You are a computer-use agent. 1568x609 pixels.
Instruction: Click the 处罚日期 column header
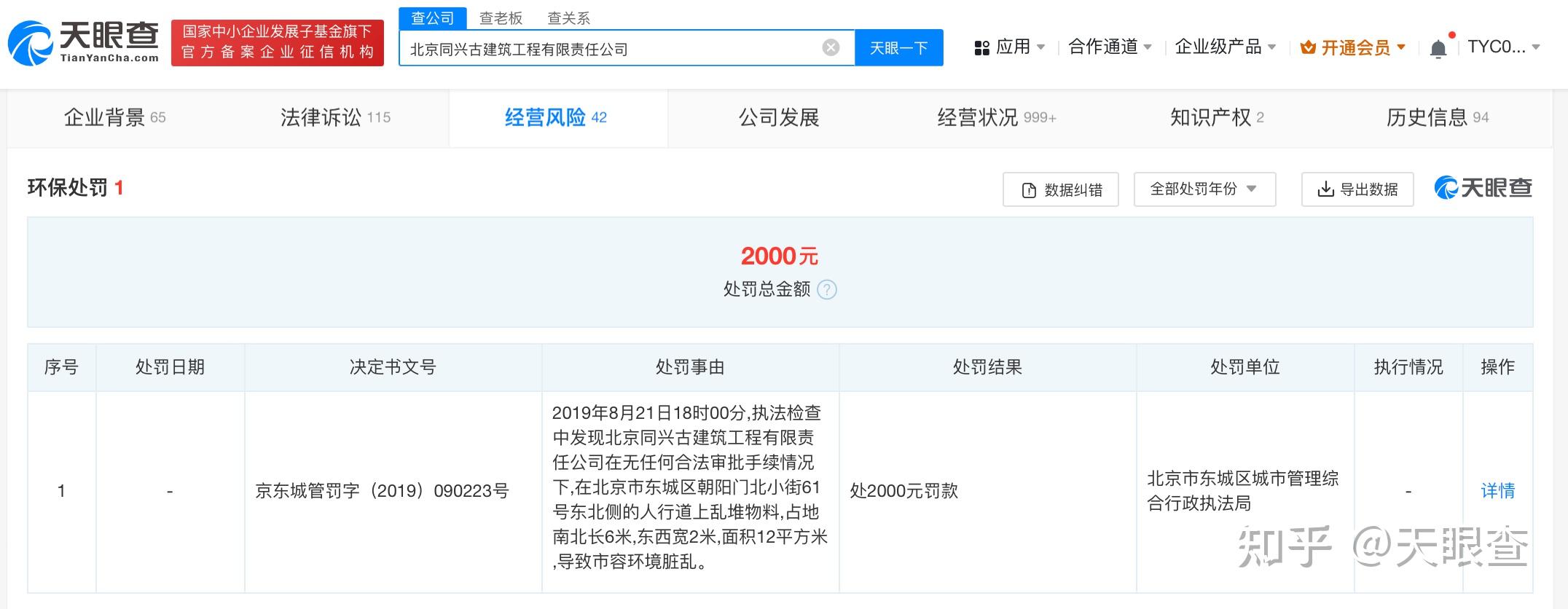click(170, 367)
